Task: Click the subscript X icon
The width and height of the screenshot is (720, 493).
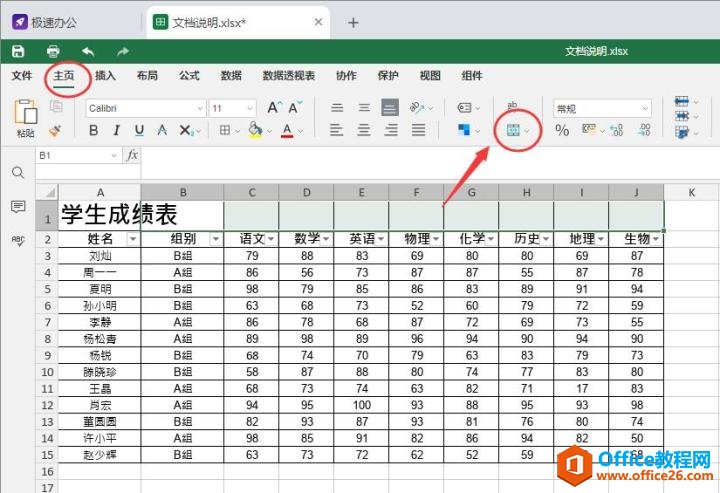Action: pos(186,130)
